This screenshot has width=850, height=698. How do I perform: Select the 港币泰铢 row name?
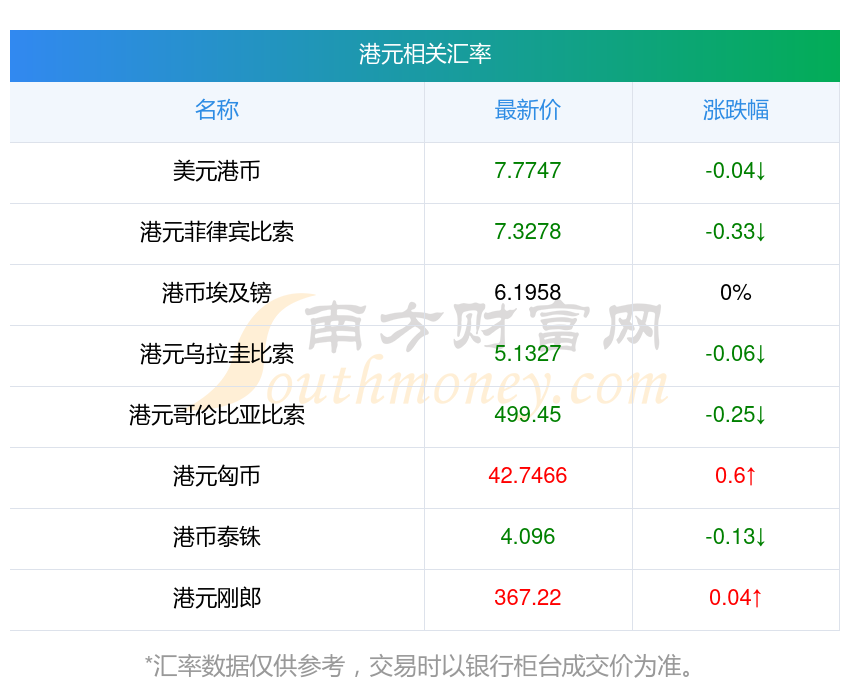coord(217,537)
